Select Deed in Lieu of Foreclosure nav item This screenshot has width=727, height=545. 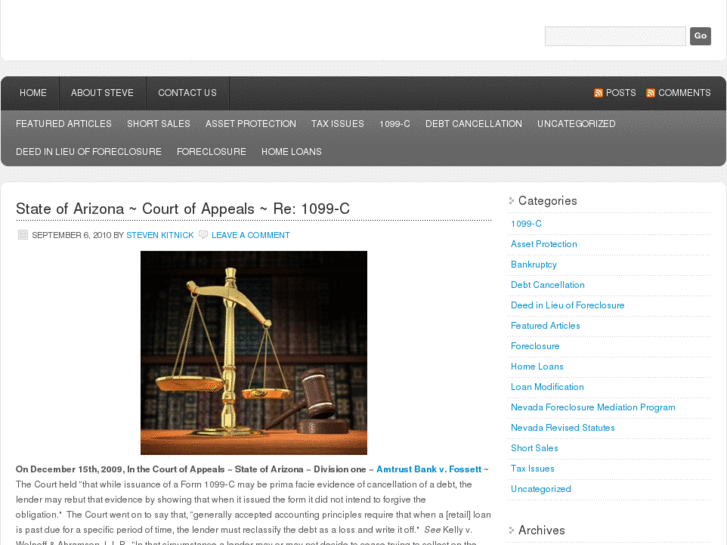click(89, 152)
